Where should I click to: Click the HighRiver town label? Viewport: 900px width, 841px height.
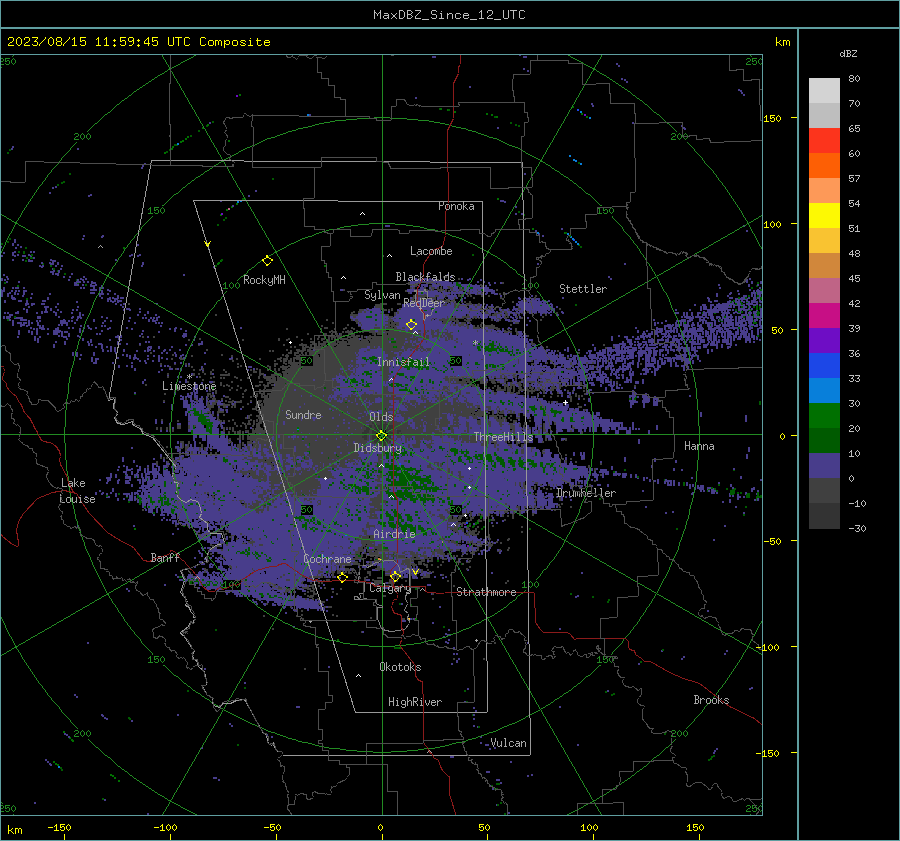coord(415,702)
